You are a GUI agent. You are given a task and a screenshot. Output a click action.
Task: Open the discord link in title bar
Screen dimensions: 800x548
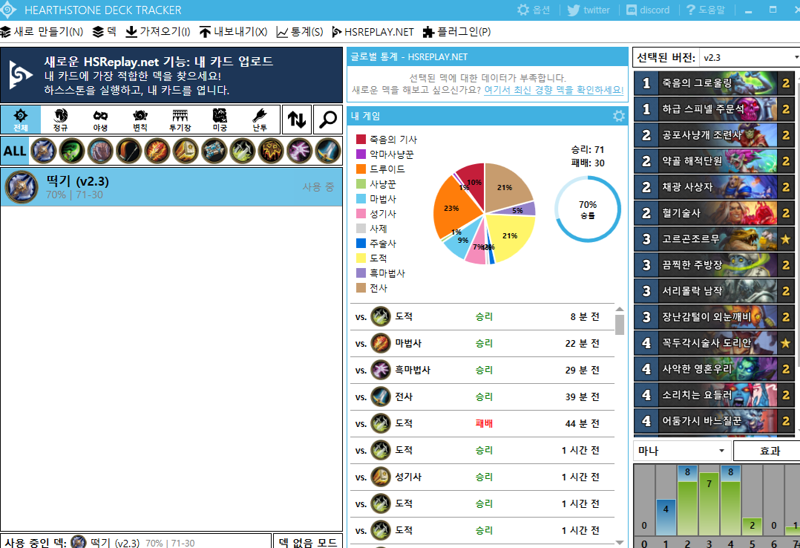tap(648, 10)
